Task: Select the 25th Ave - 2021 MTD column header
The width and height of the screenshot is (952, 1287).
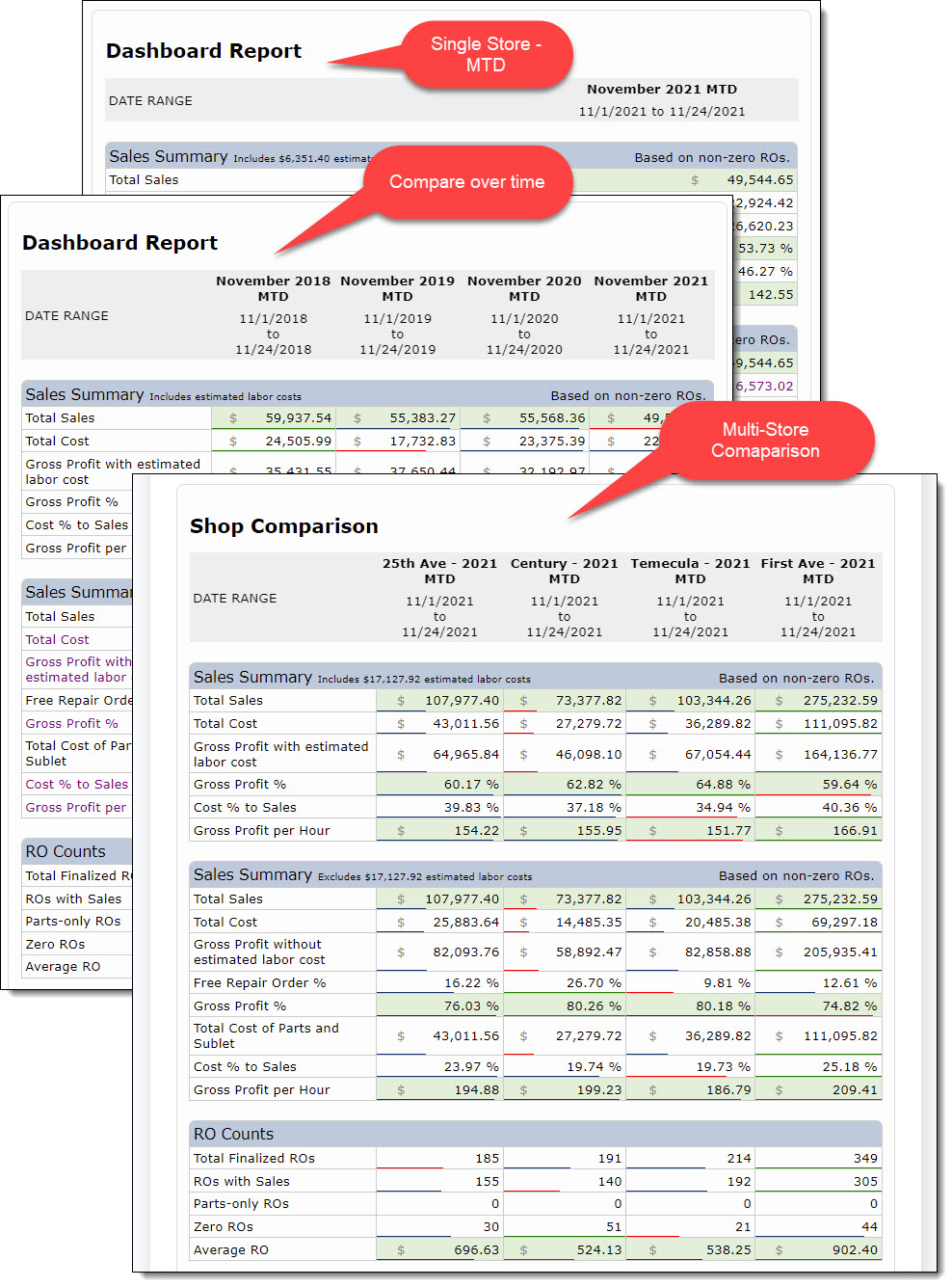Action: pos(439,571)
